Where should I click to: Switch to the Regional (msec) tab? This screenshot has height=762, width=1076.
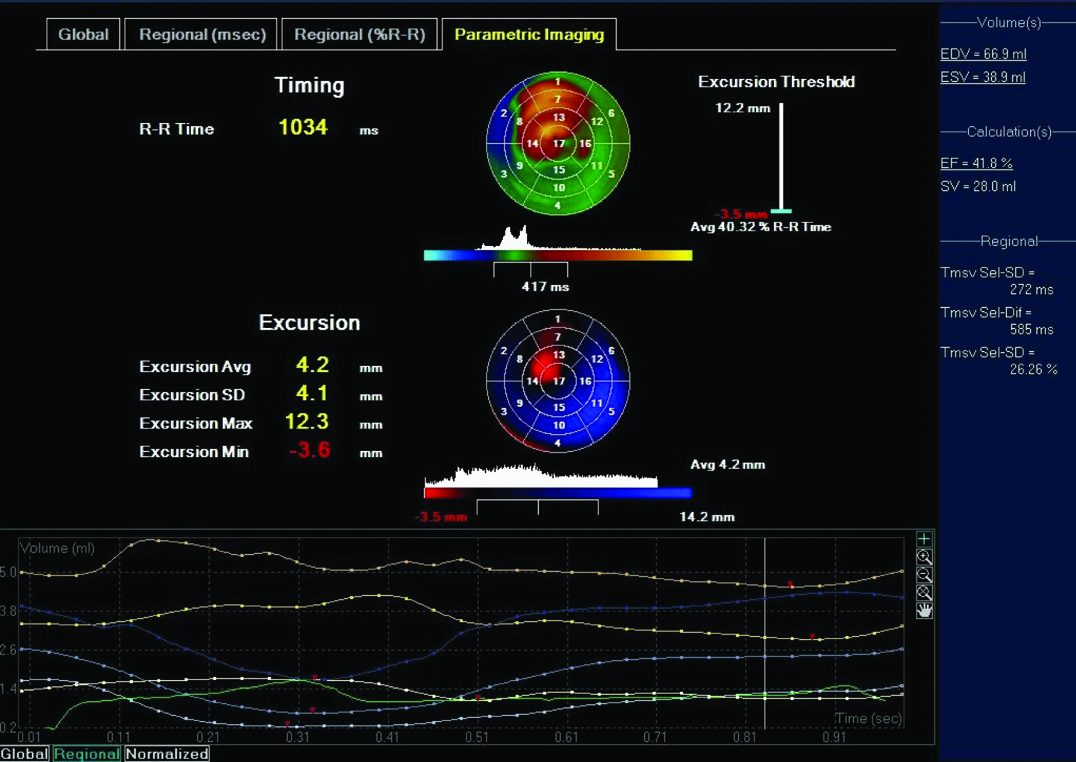tap(202, 34)
